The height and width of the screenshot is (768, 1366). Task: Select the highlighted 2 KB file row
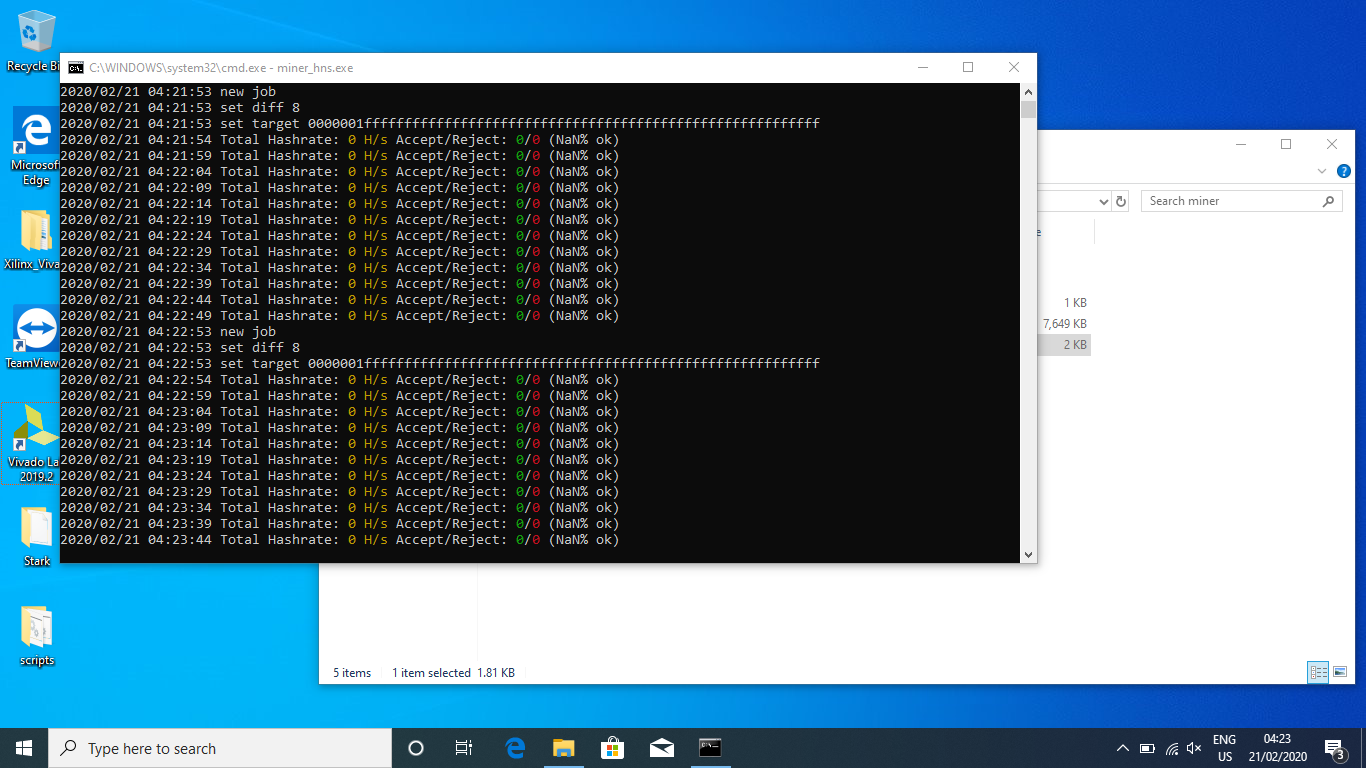pos(1065,345)
